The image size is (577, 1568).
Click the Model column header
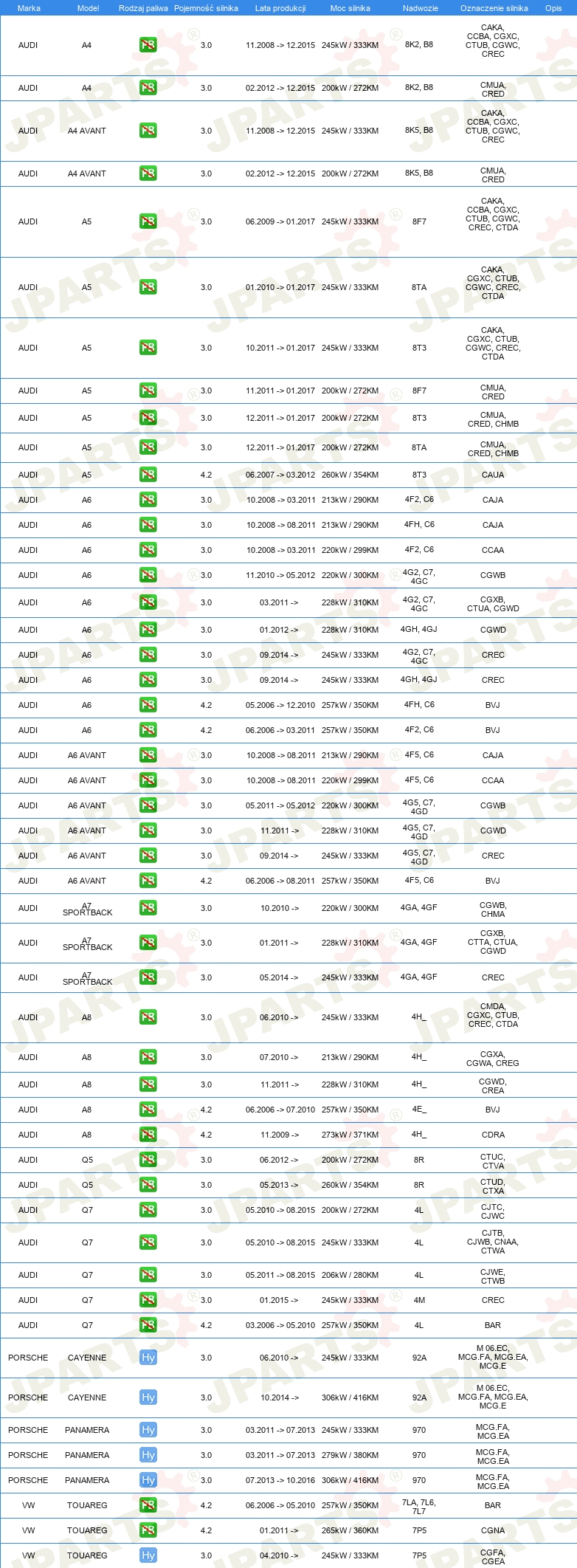point(88,8)
